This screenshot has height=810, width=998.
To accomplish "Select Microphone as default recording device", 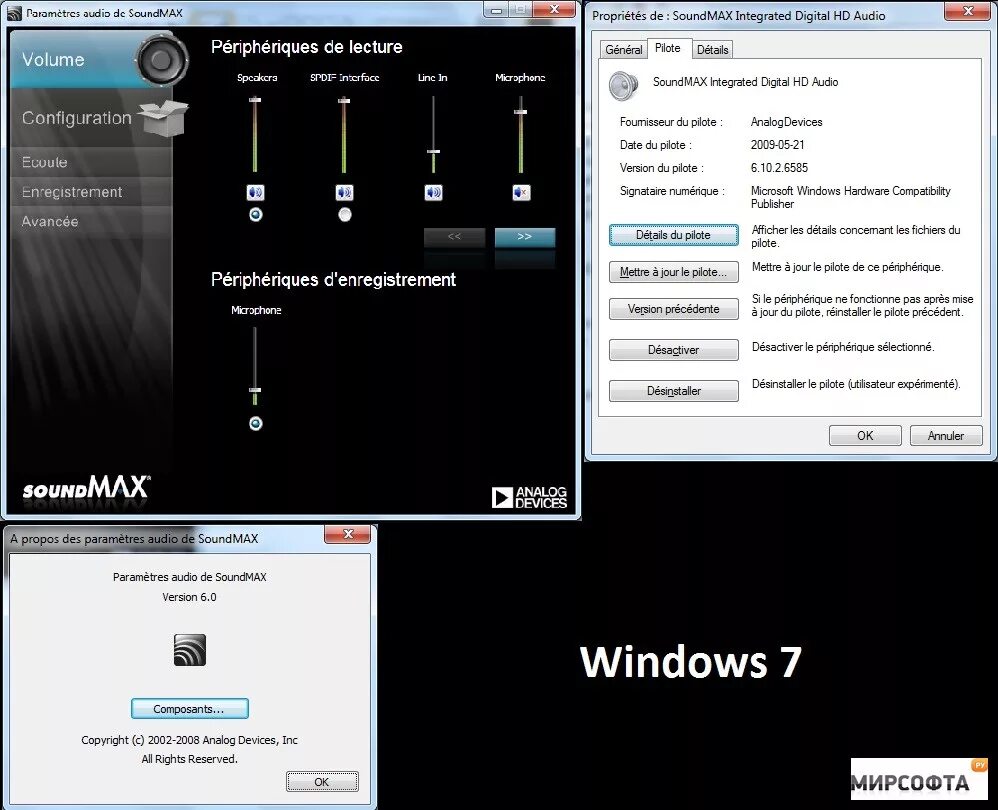I will click(256, 423).
